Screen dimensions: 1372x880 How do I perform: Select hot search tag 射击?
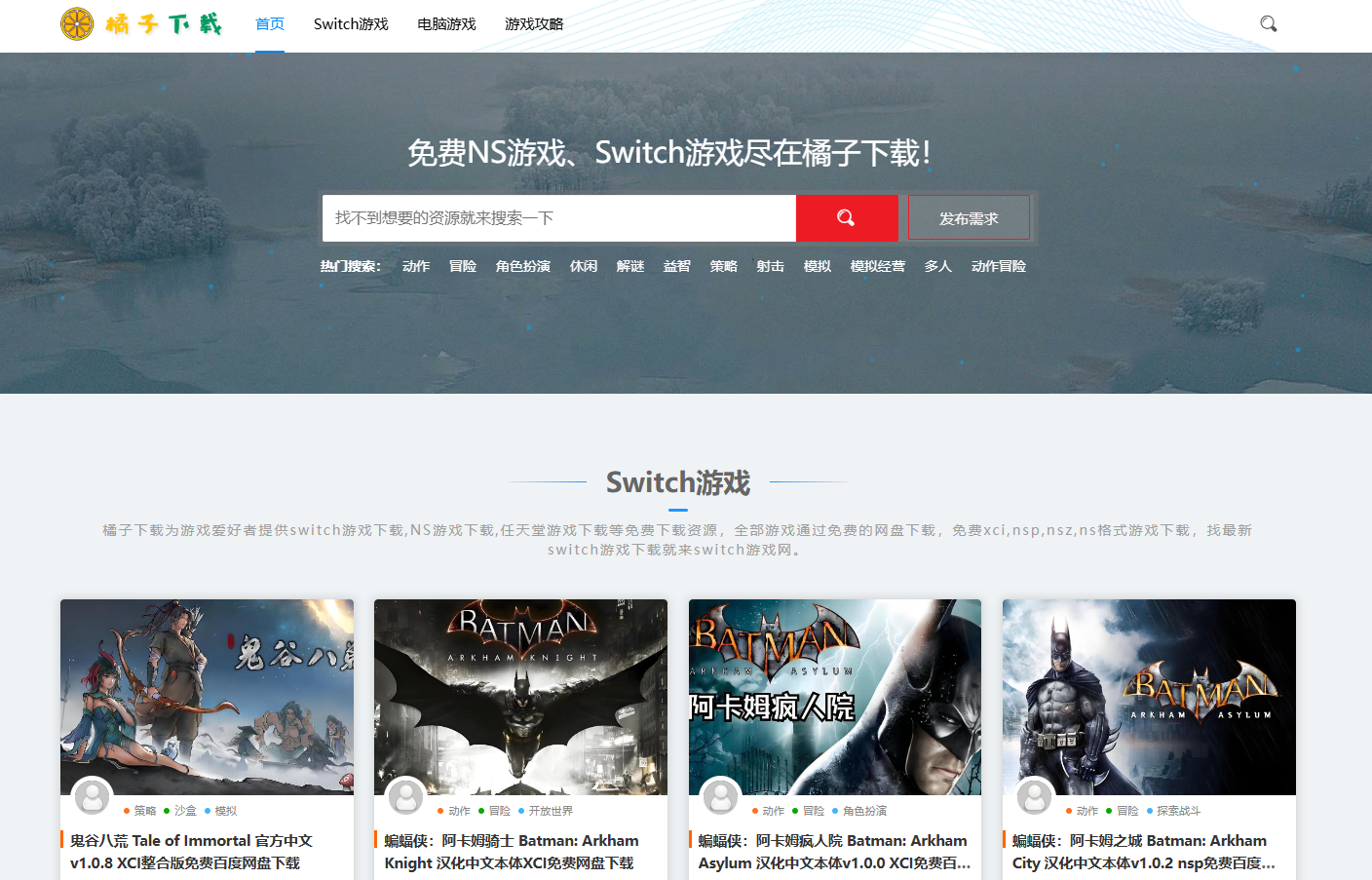point(771,266)
